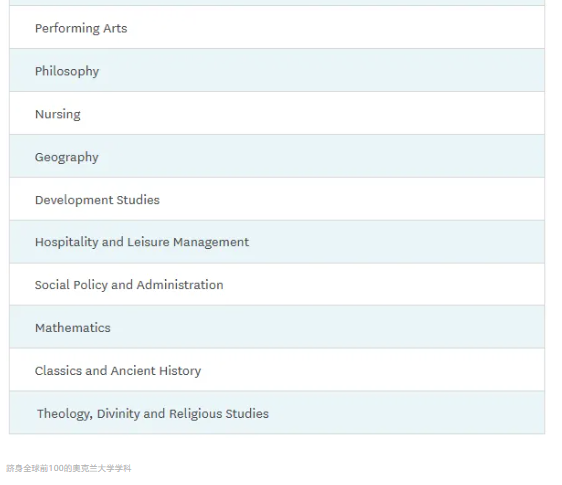Click the word 'Management' in the table
Image resolution: width=562 pixels, height=485 pixels.
(x=211, y=242)
